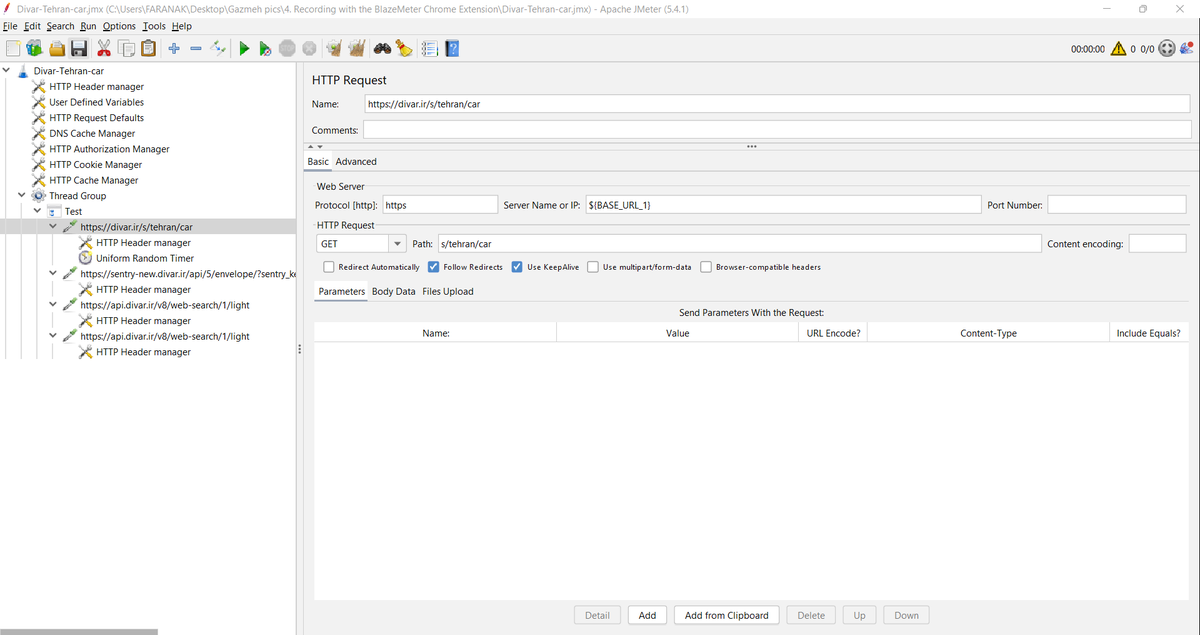Screen dimensions: 1200x635
Task: Select the sentry-new.divar.ir request sampler
Action: coord(188,274)
